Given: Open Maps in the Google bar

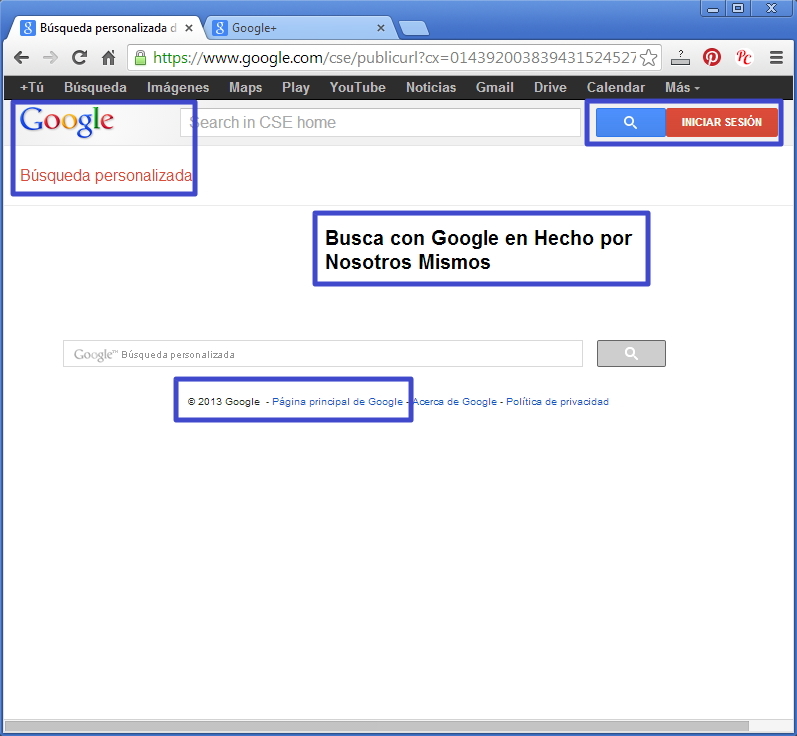Looking at the screenshot, I should pos(246,87).
